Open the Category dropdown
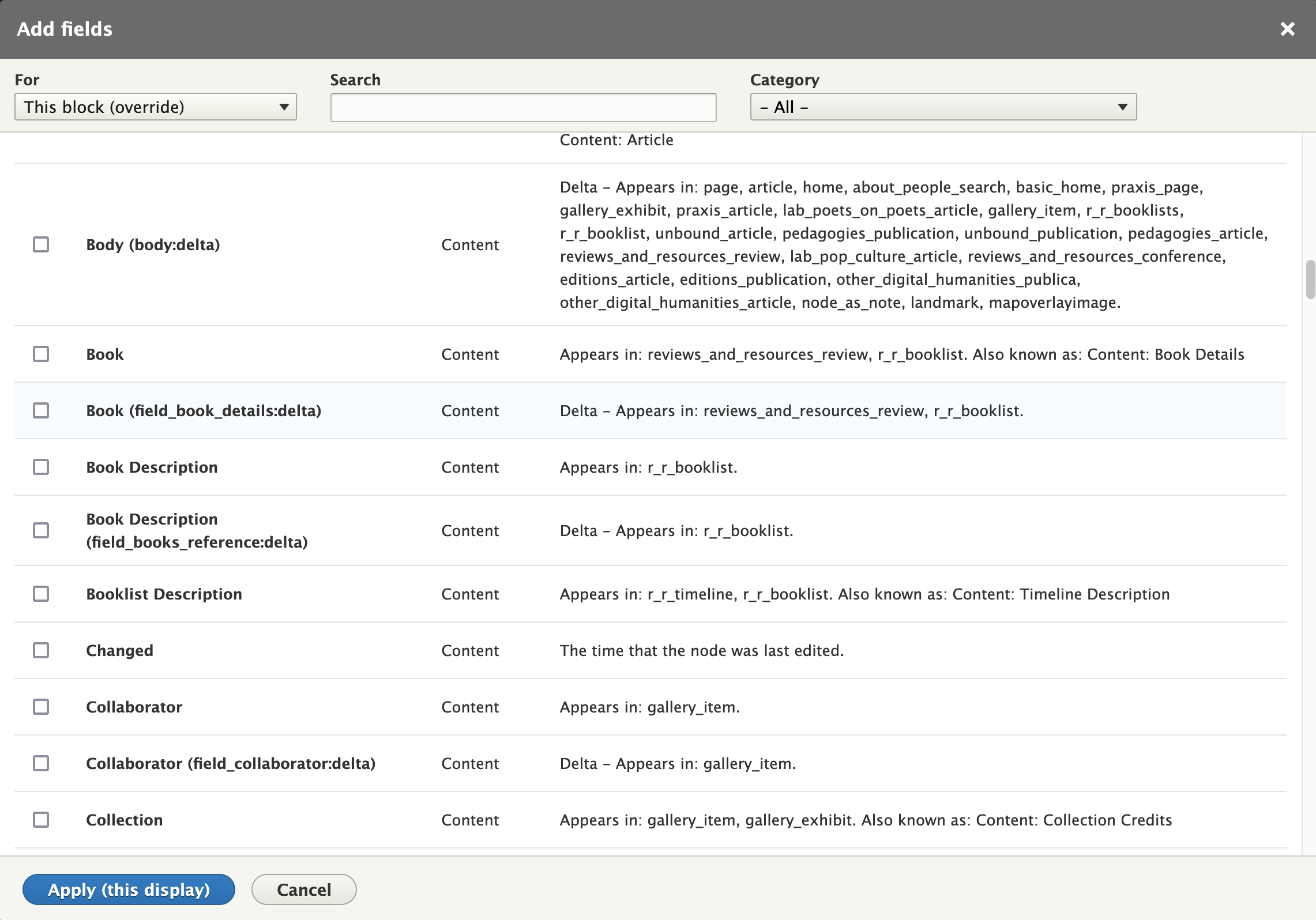The image size is (1316, 920). pyautogui.click(x=943, y=106)
